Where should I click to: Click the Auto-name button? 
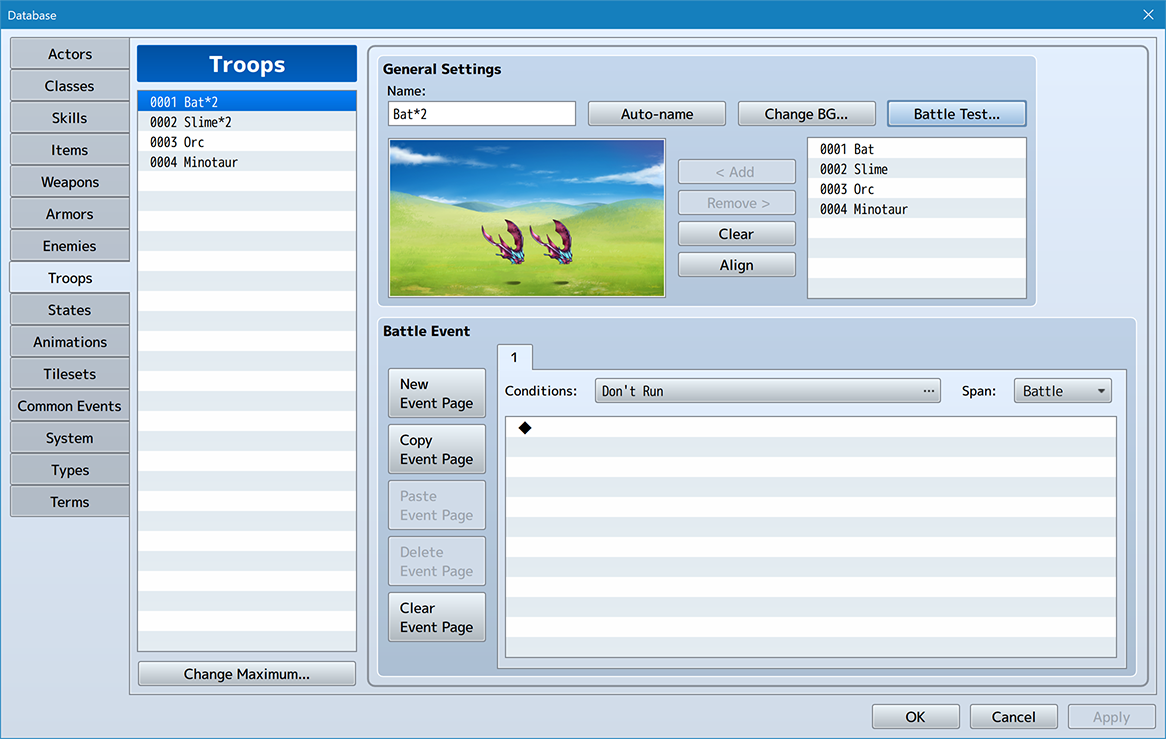tap(657, 114)
